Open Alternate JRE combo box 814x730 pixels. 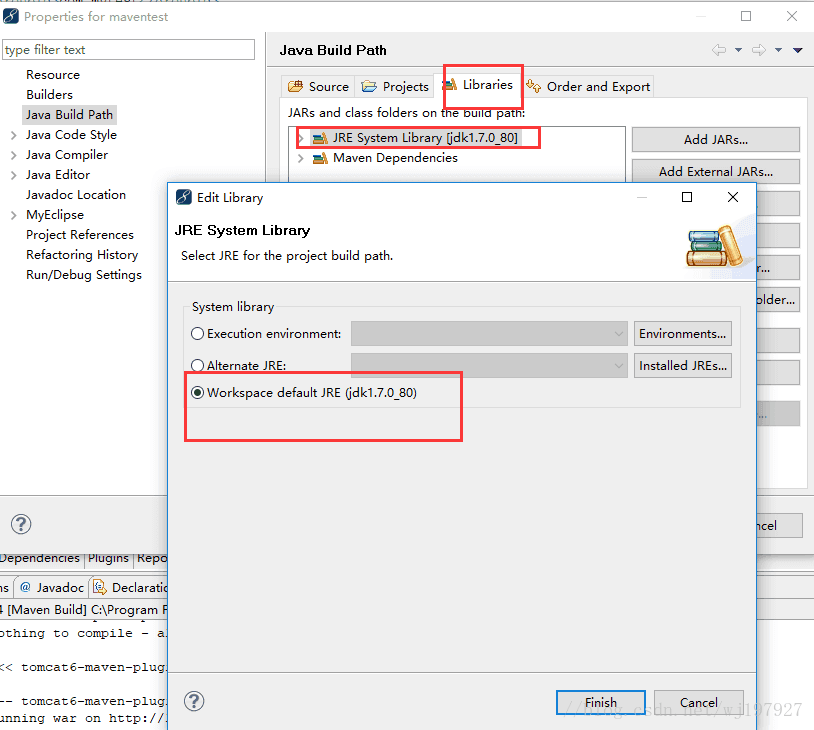click(489, 366)
